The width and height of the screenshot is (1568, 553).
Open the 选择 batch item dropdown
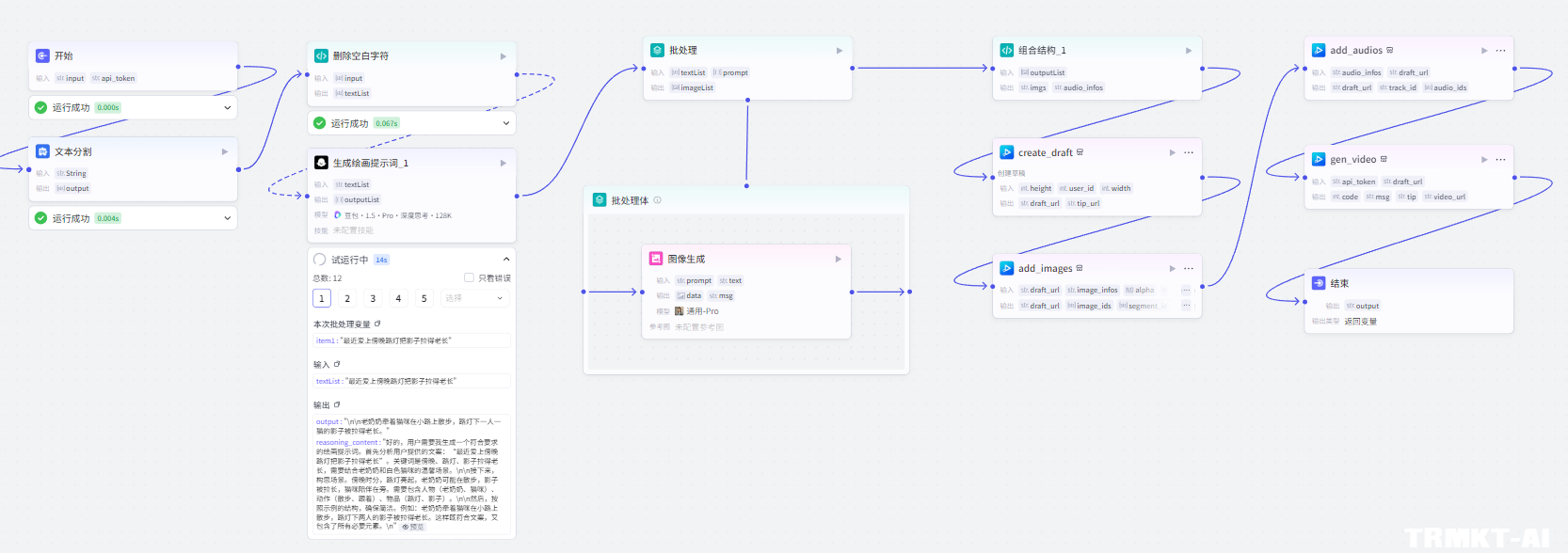(x=473, y=298)
